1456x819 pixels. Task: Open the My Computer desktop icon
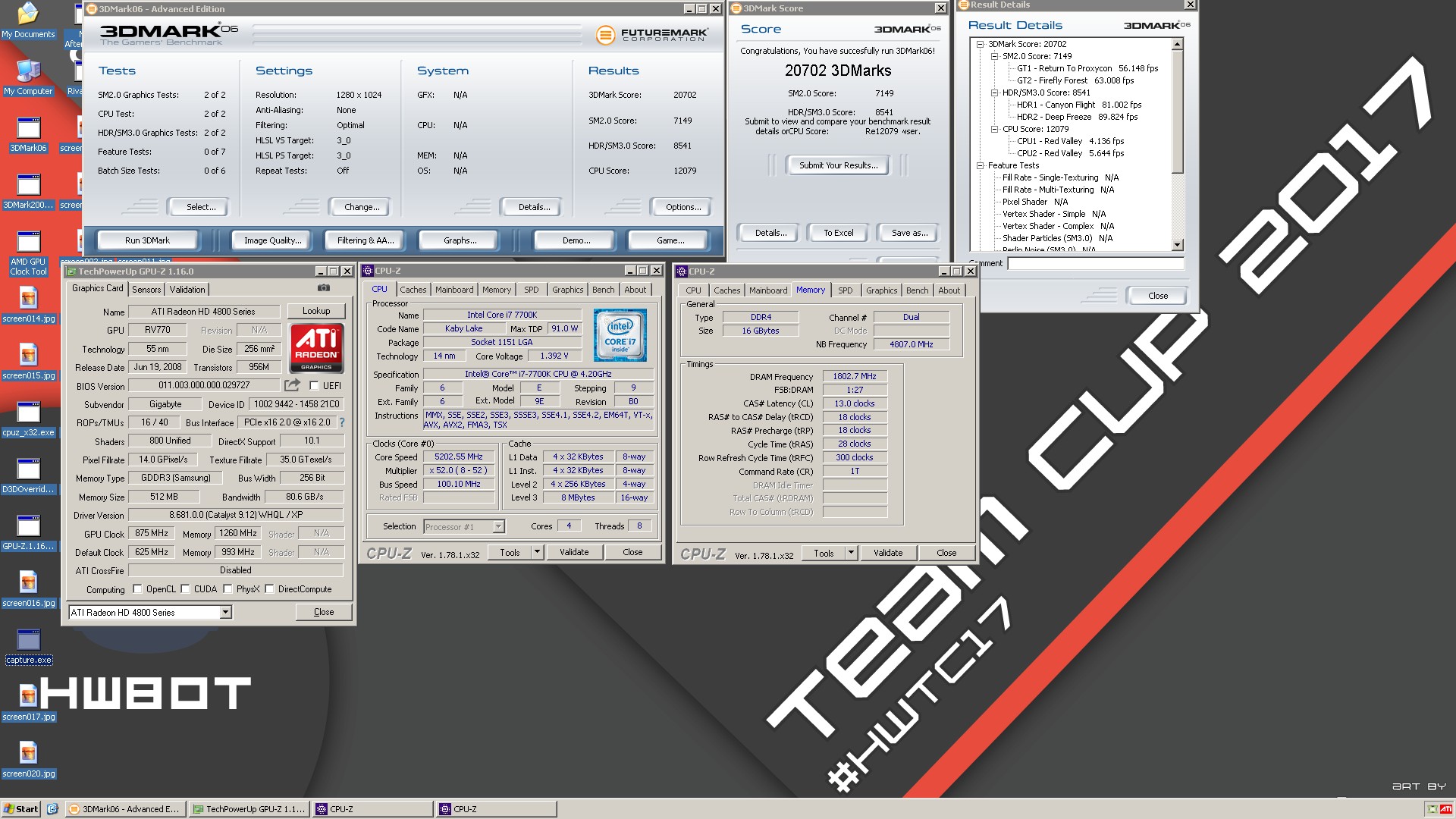pyautogui.click(x=28, y=77)
